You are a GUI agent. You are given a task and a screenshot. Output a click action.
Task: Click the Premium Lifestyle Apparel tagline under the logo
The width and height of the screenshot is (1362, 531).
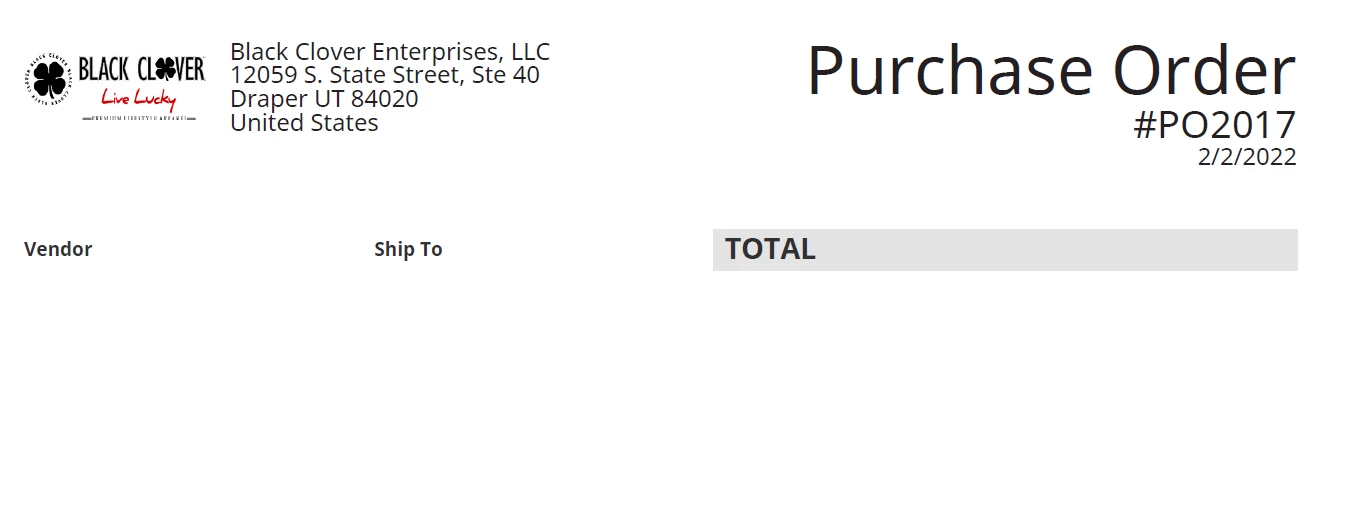click(x=138, y=119)
